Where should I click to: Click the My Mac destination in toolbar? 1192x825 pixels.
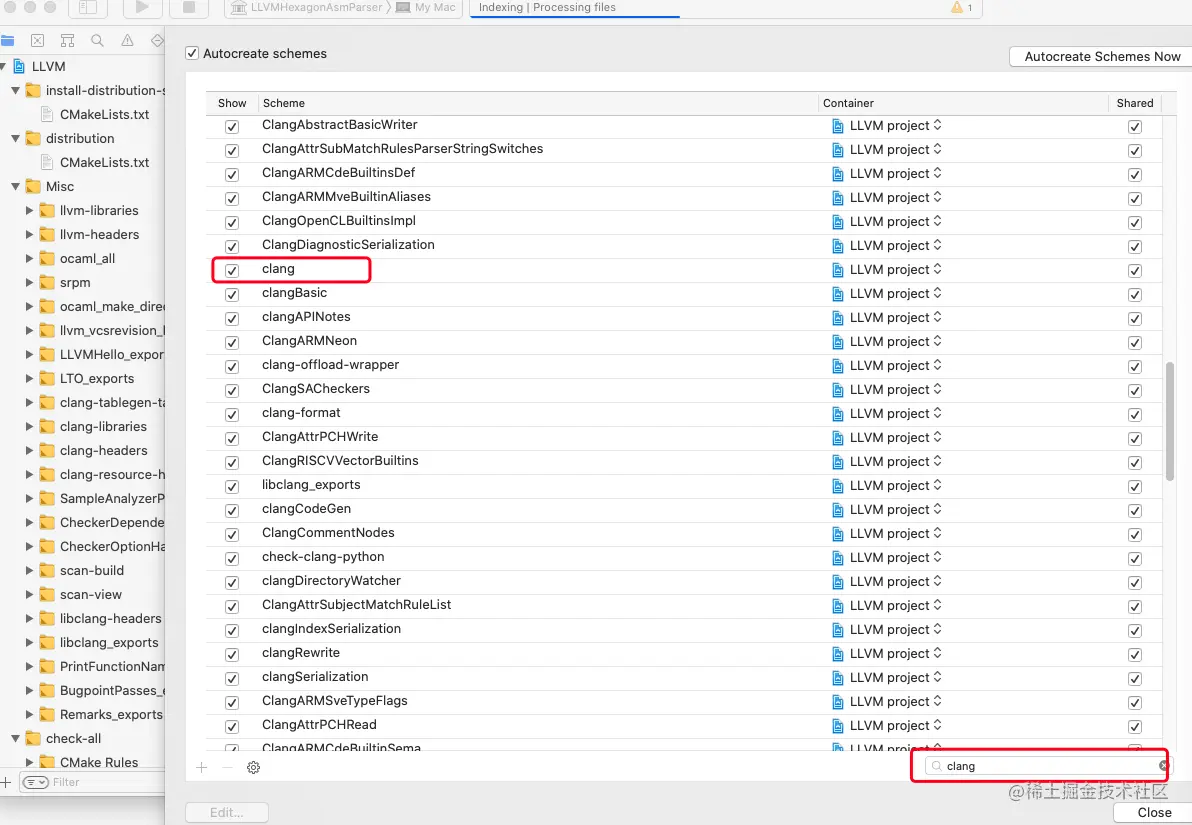[x=426, y=7]
